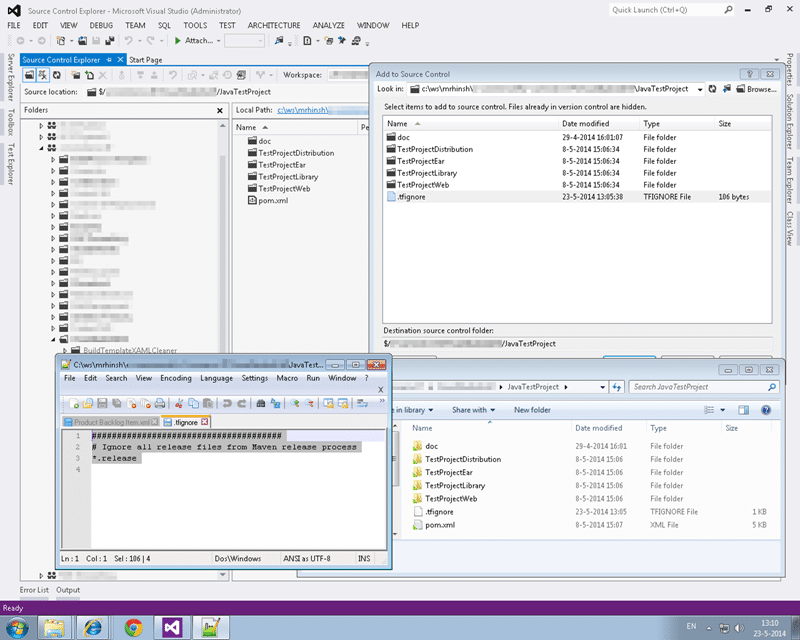The height and width of the screenshot is (640, 800).
Task: Click New folder in Windows Explorer
Action: (532, 410)
